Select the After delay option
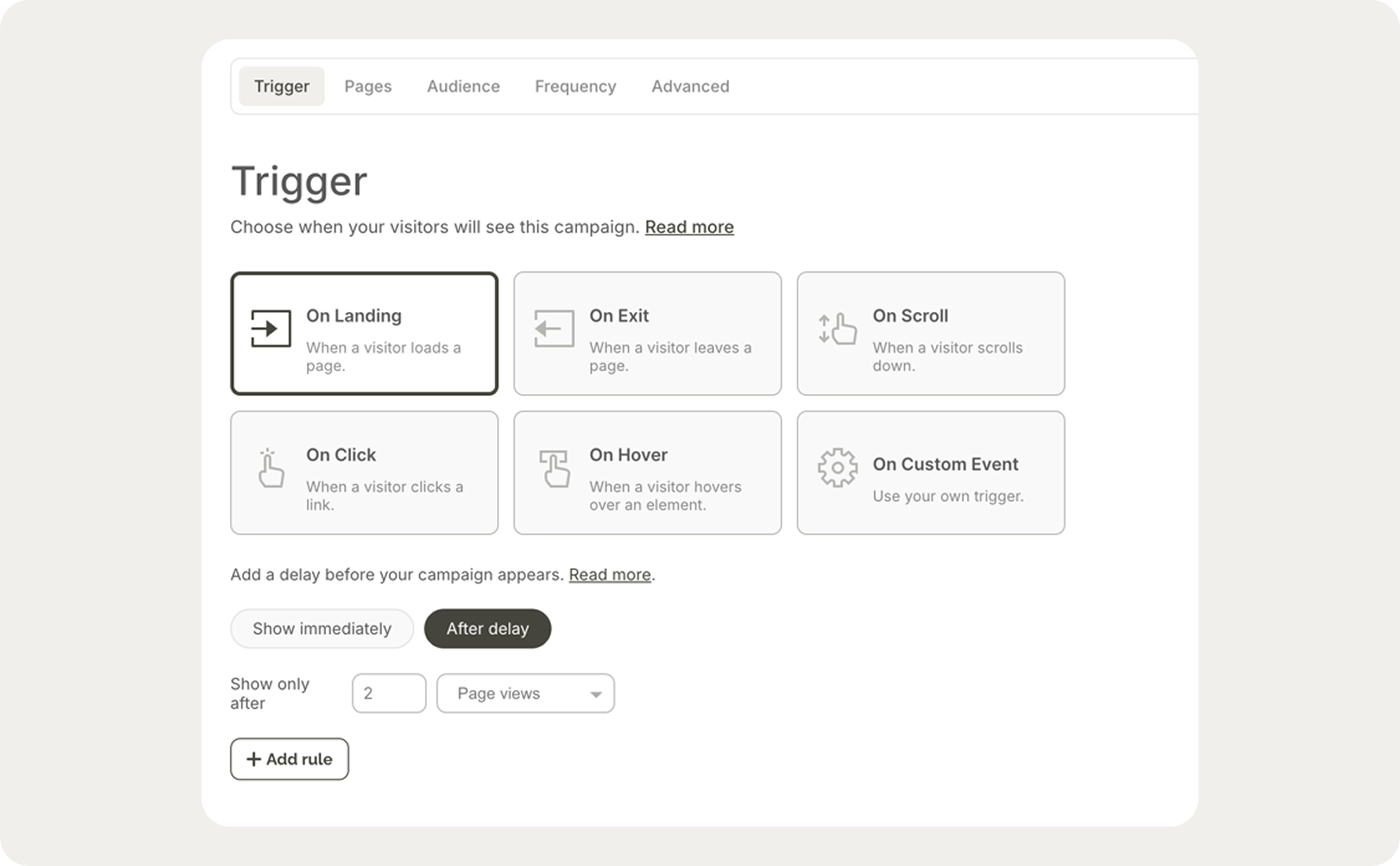 click(487, 628)
